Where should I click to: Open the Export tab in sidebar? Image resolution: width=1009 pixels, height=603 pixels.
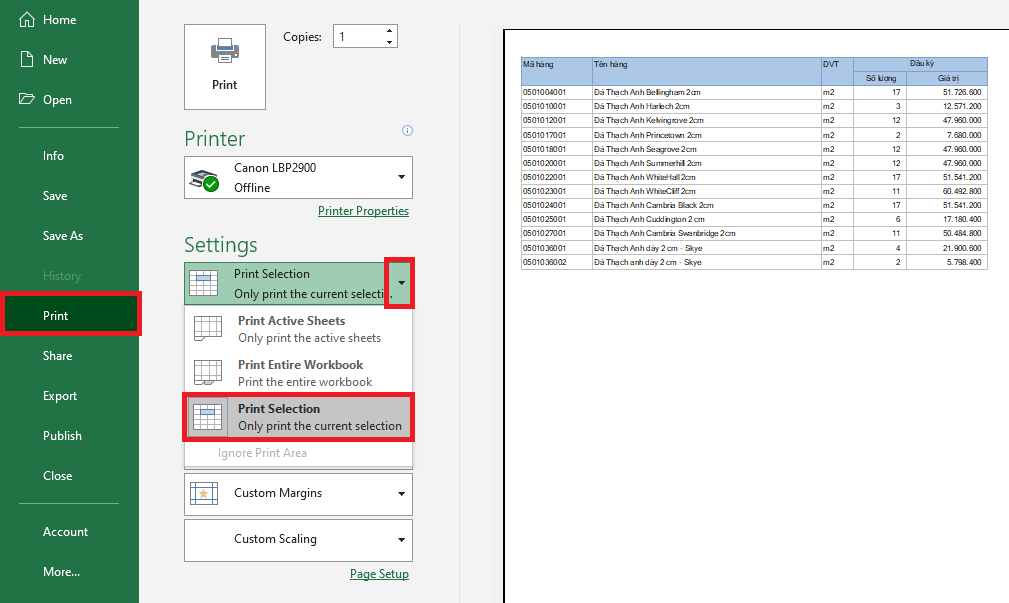59,396
